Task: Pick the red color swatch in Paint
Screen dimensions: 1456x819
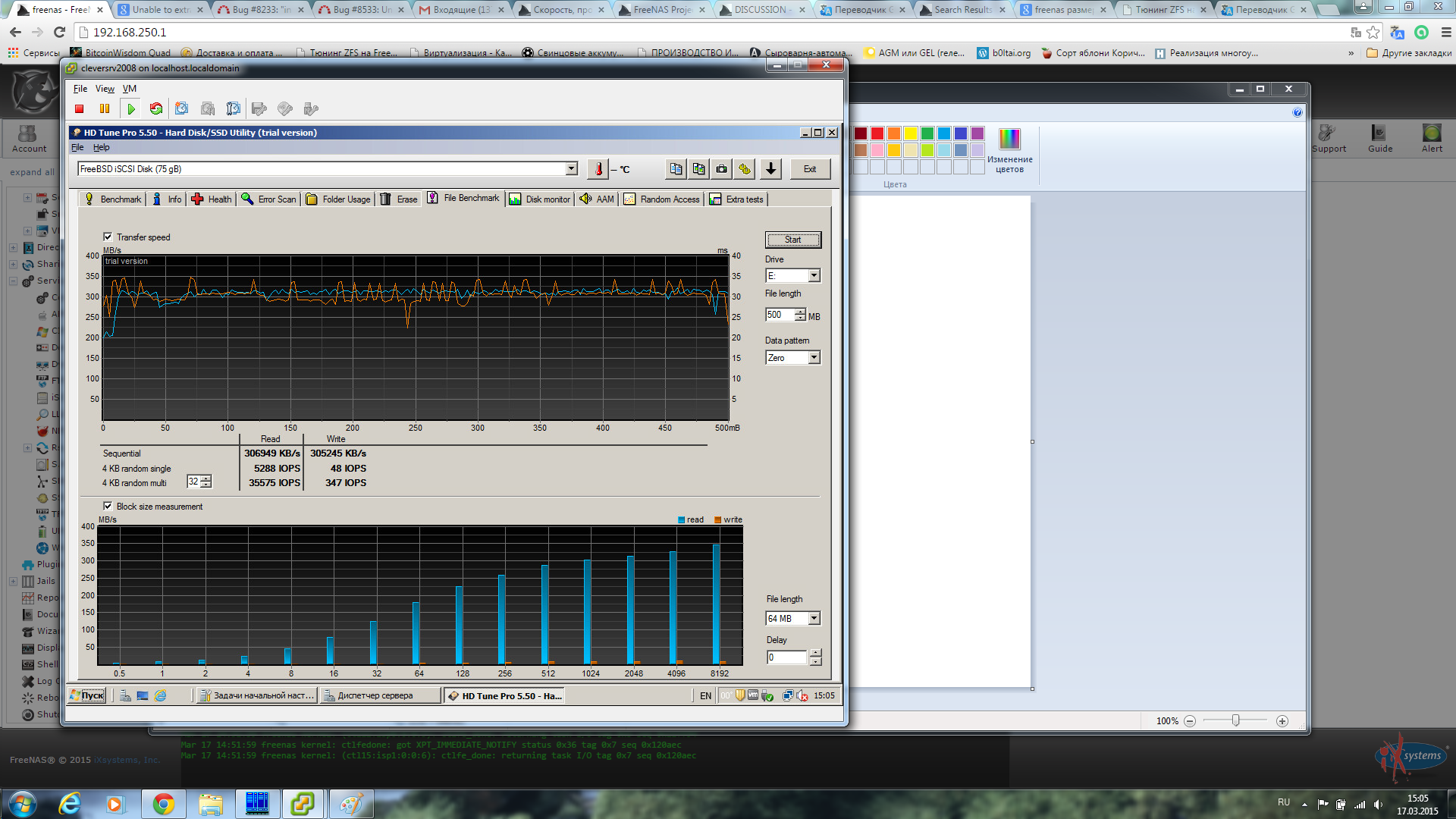Action: 877,133
